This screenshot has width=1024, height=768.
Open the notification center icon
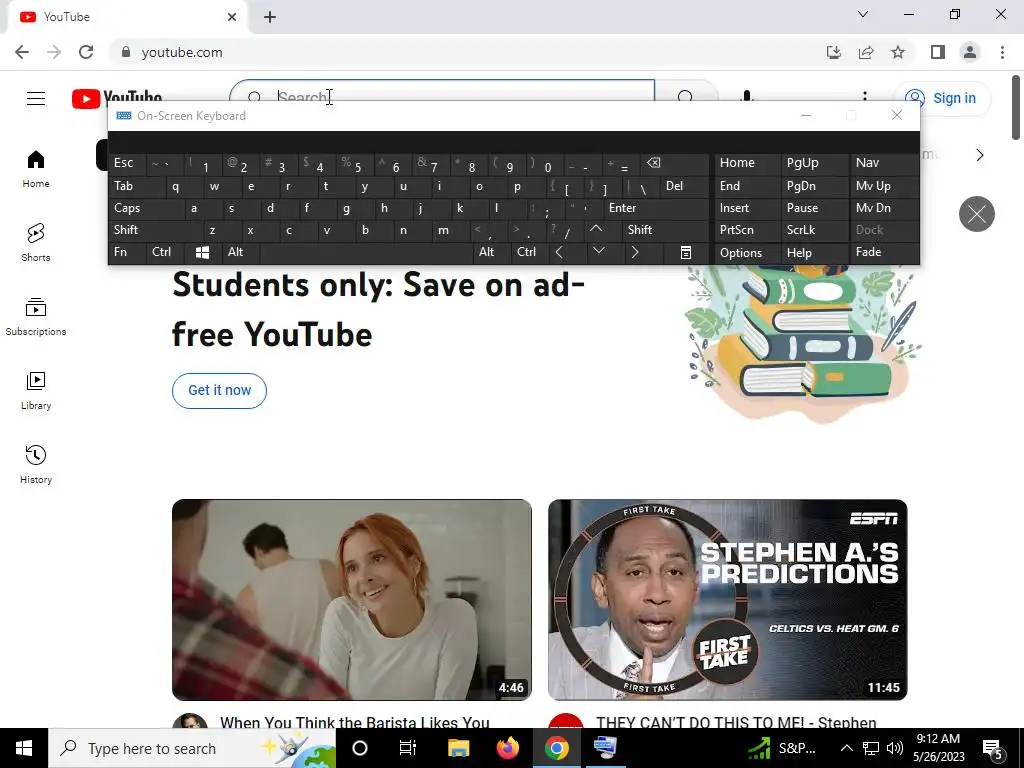[993, 749]
